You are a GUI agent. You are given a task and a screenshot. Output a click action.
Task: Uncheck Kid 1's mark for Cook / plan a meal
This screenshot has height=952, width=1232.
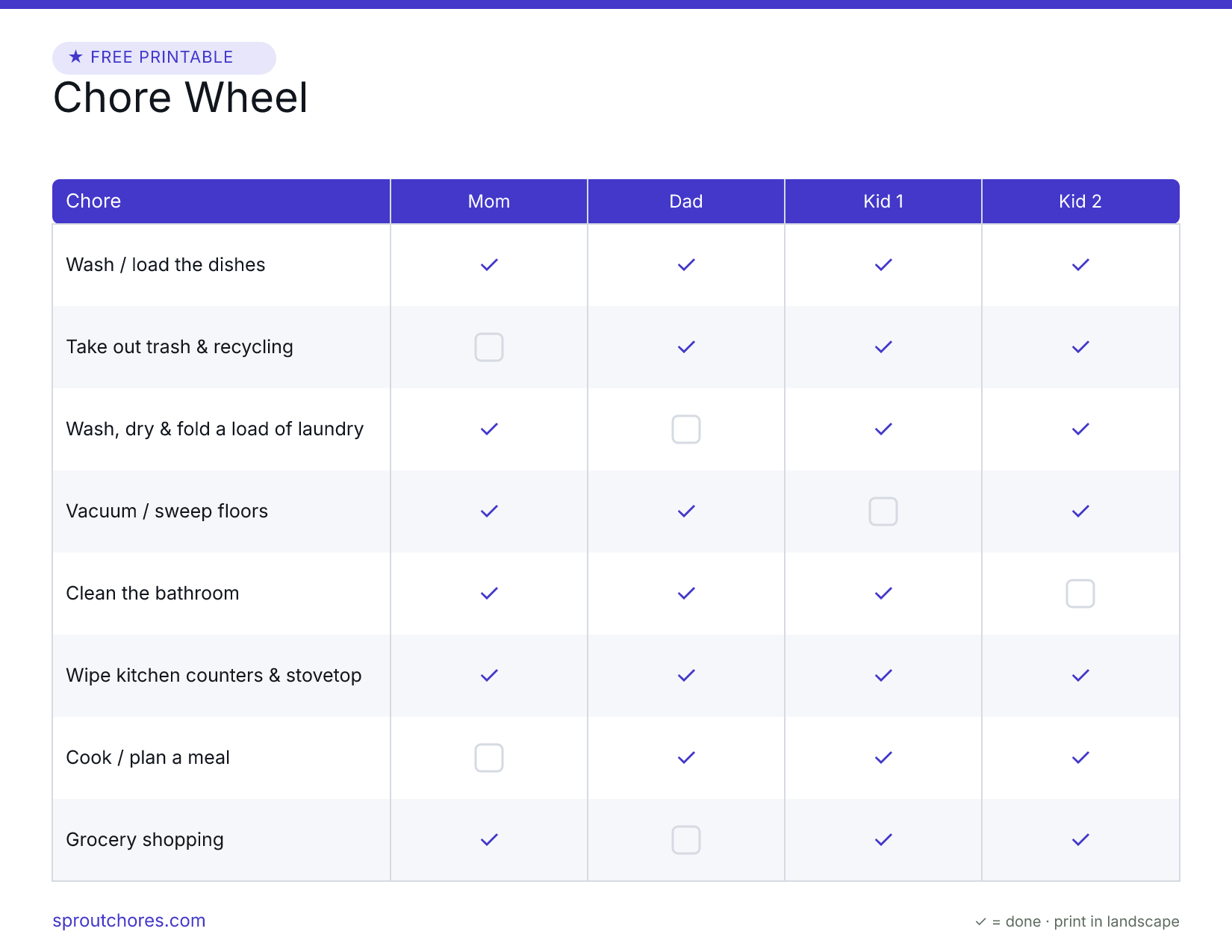883,758
